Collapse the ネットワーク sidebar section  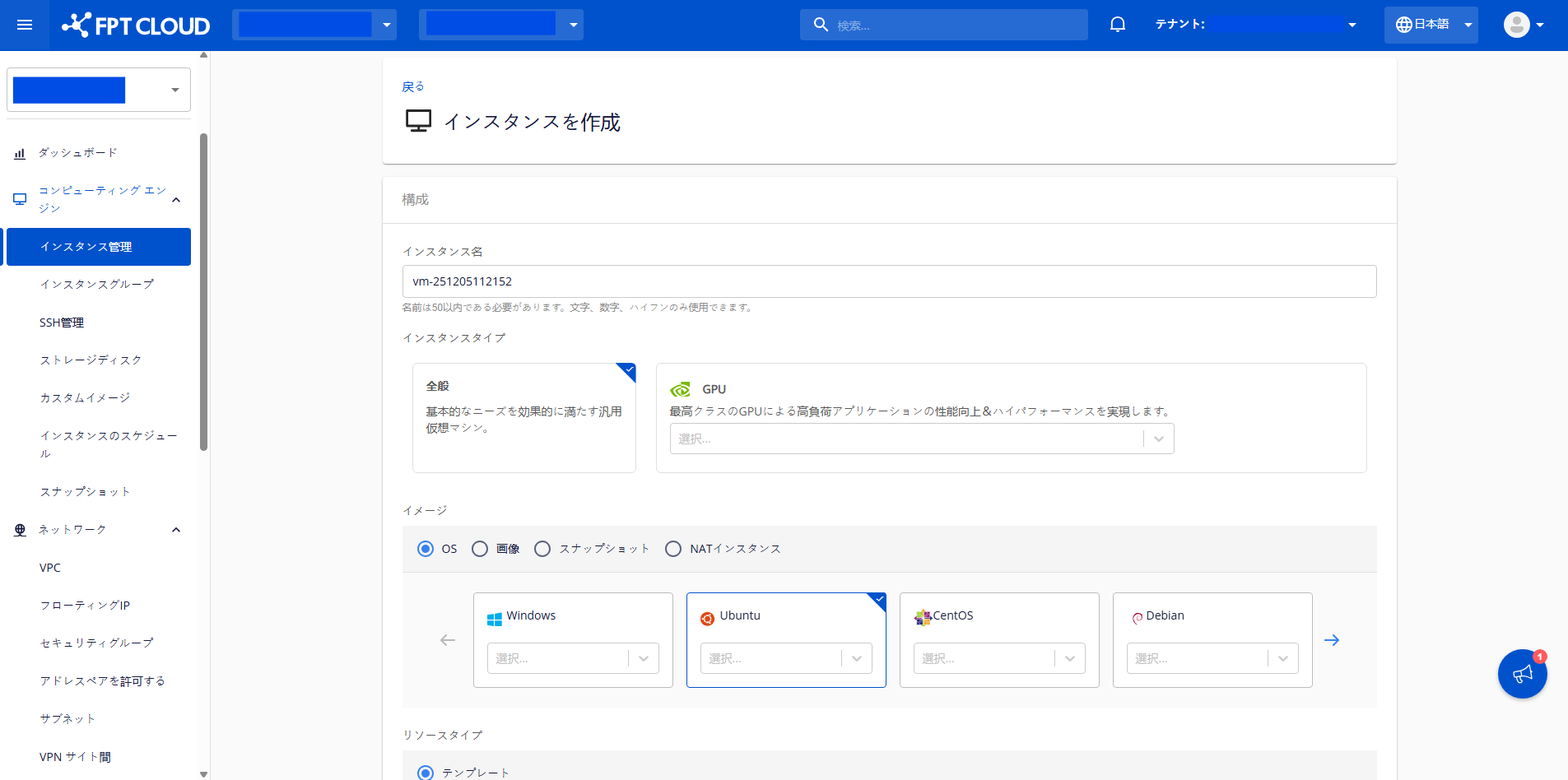pos(176,530)
